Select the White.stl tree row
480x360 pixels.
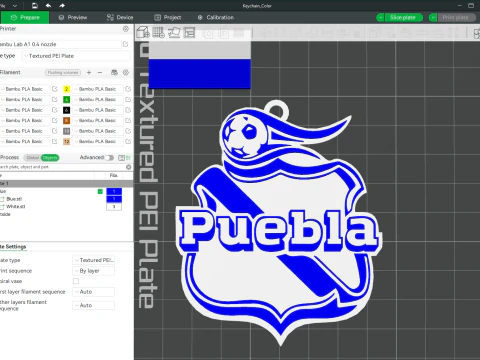click(x=67, y=207)
